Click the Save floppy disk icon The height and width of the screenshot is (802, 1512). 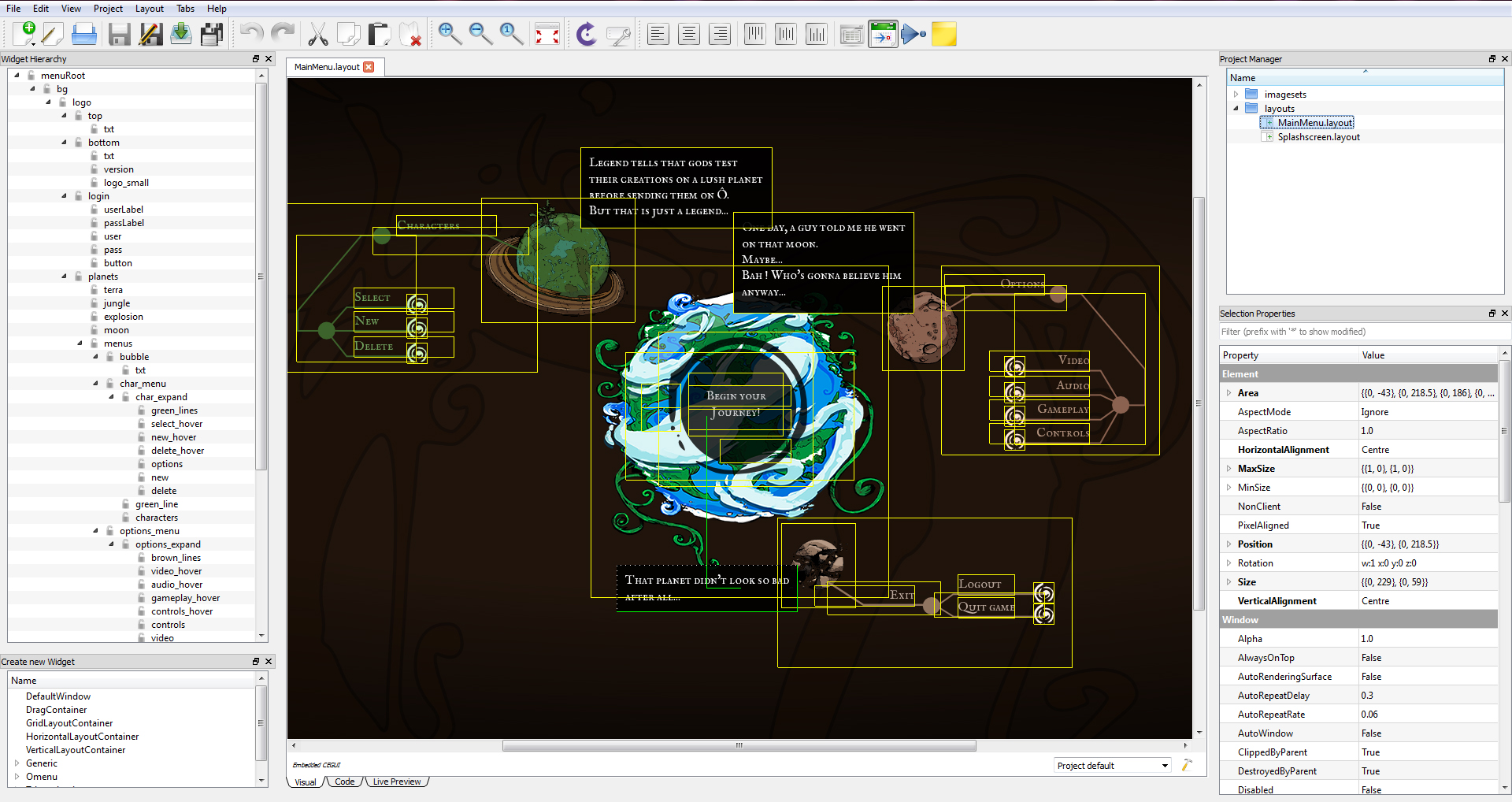point(119,34)
